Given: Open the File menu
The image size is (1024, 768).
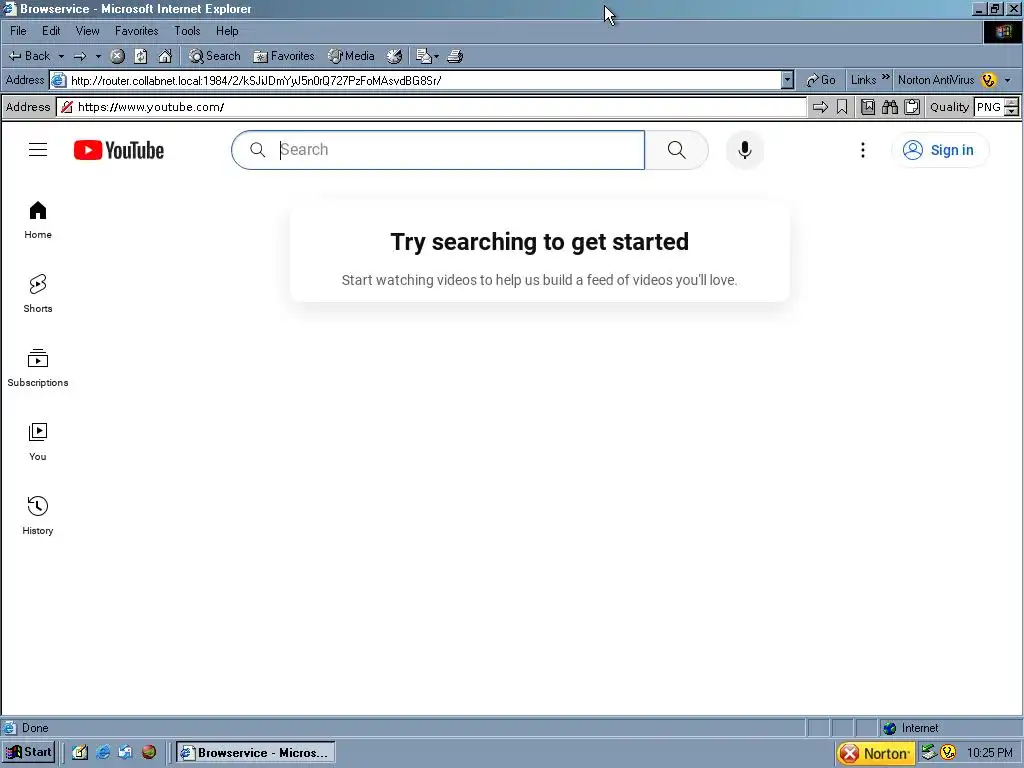Looking at the screenshot, I should coord(18,31).
